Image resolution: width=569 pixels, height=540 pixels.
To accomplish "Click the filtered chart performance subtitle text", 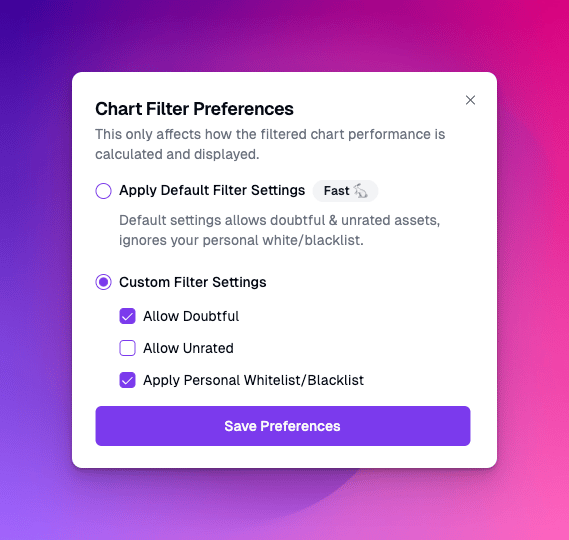I will [270, 144].
